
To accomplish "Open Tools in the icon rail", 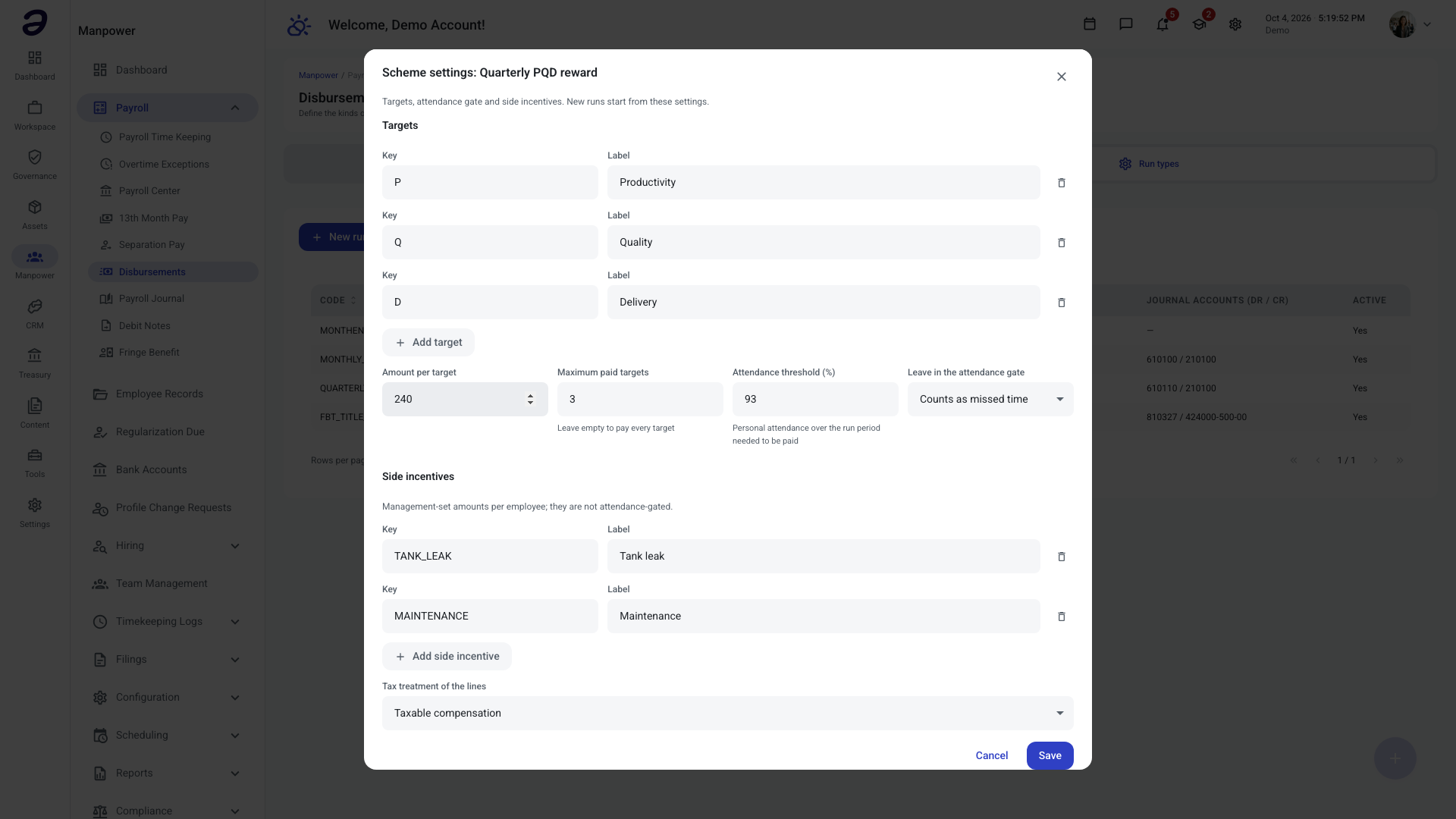I will pos(35,463).
